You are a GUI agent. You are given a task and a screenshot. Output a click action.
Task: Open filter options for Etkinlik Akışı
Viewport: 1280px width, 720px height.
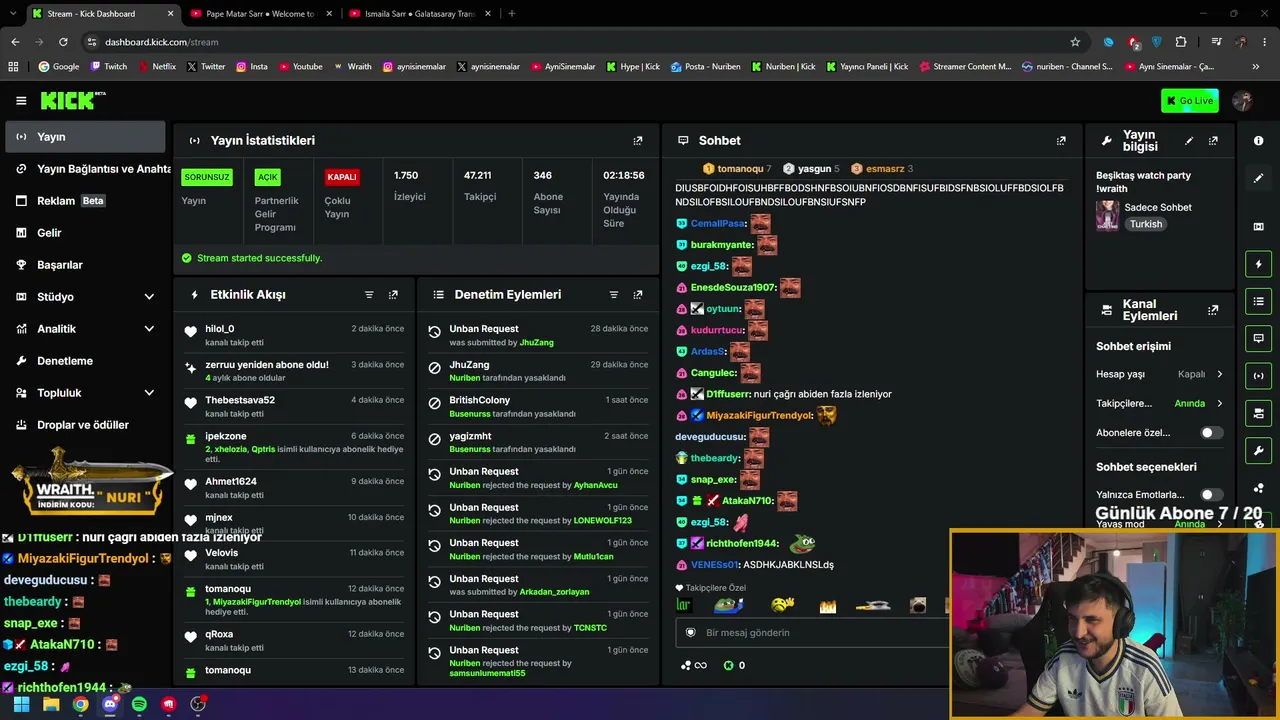coord(369,295)
